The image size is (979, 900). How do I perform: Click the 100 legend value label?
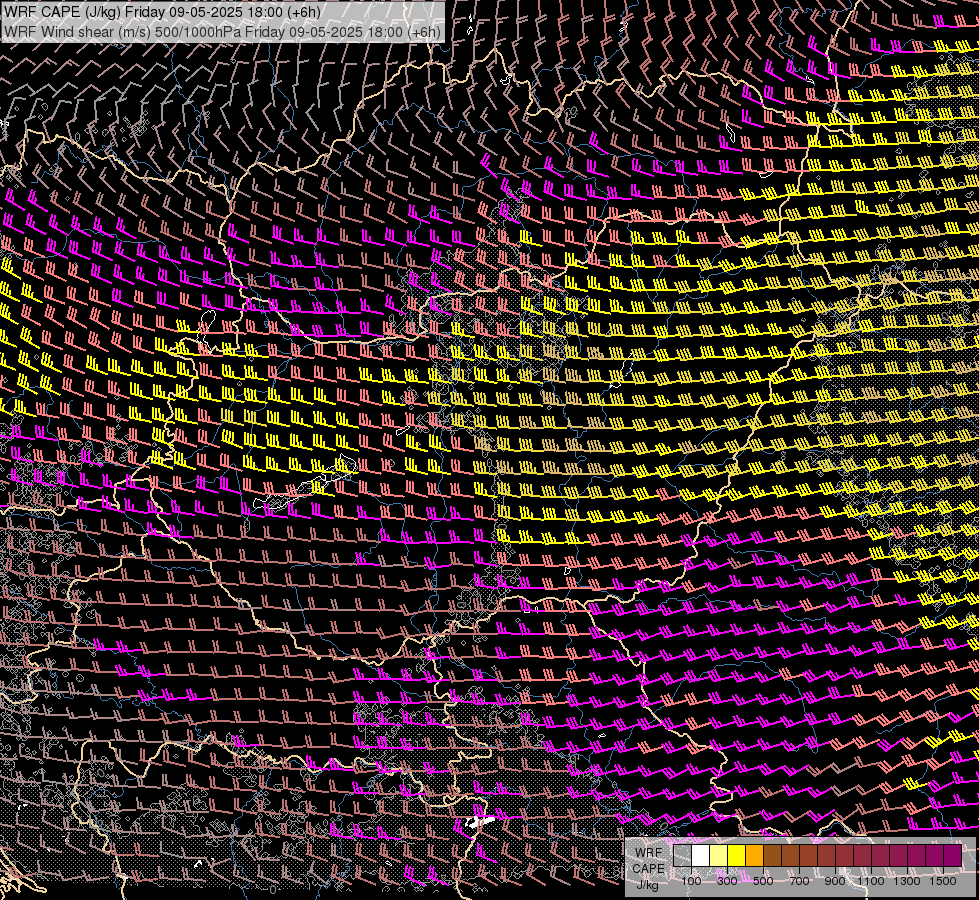[x=691, y=881]
